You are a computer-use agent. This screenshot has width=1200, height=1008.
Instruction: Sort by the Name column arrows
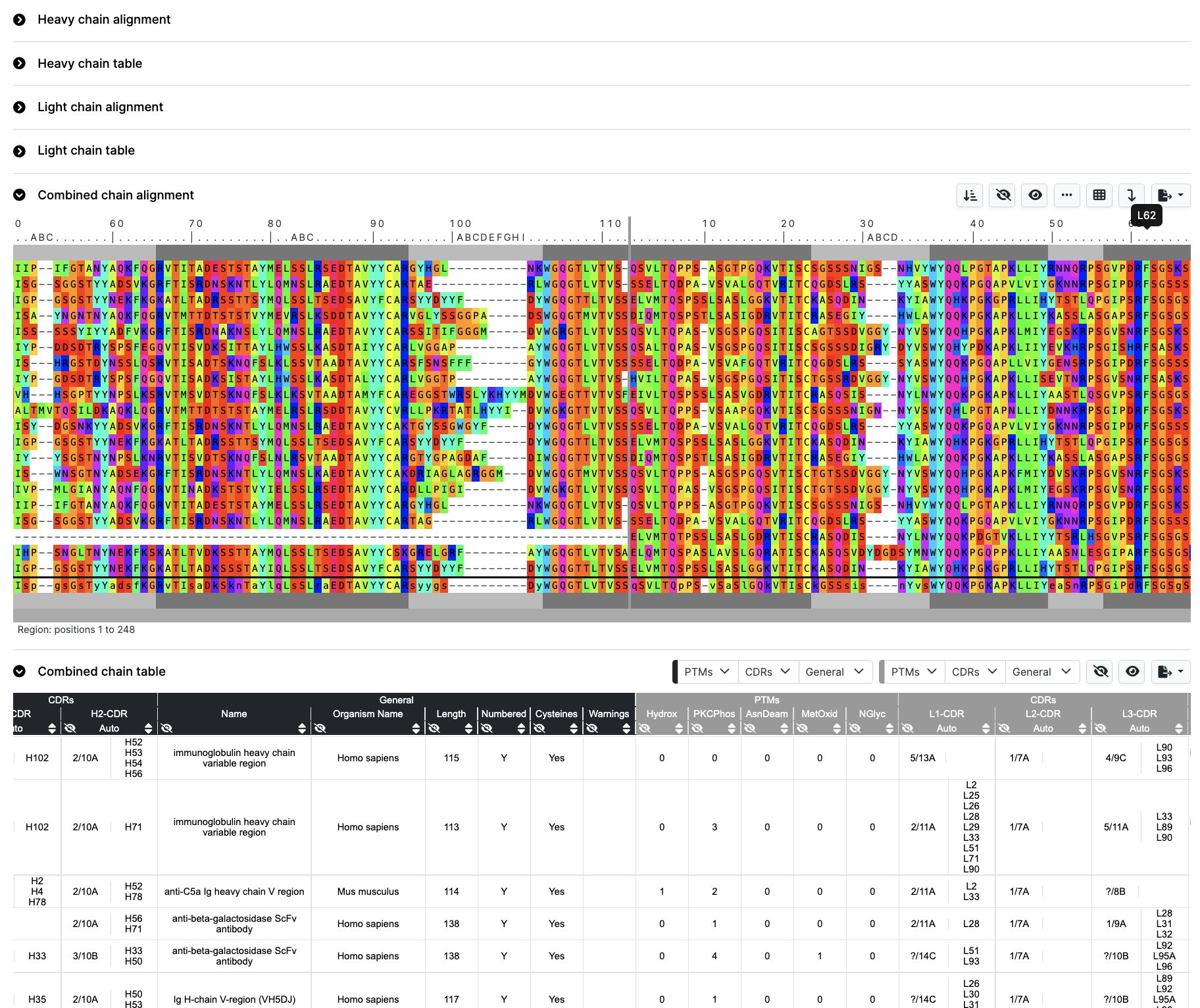tap(302, 728)
